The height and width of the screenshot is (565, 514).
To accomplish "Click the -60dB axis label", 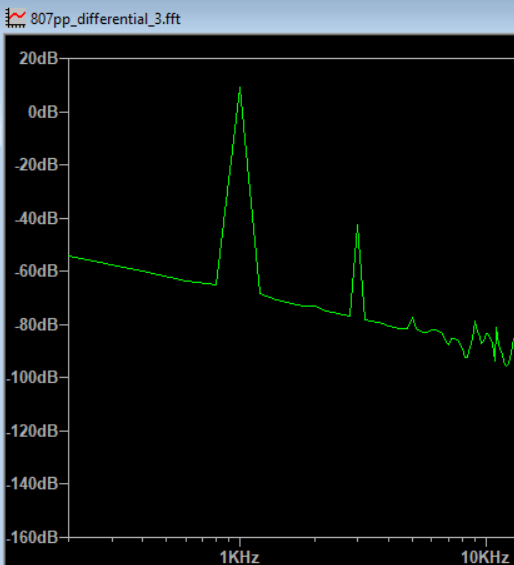I will (x=36, y=271).
